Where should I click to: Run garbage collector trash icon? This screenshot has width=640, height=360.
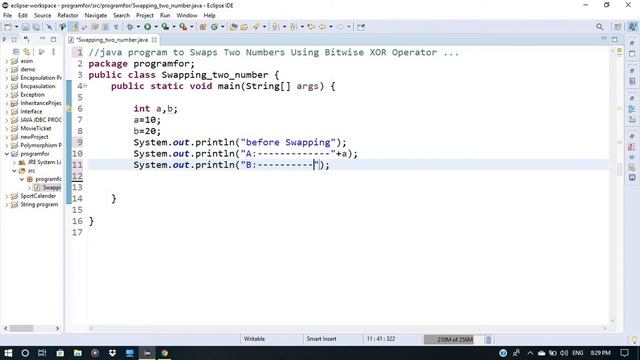489,340
